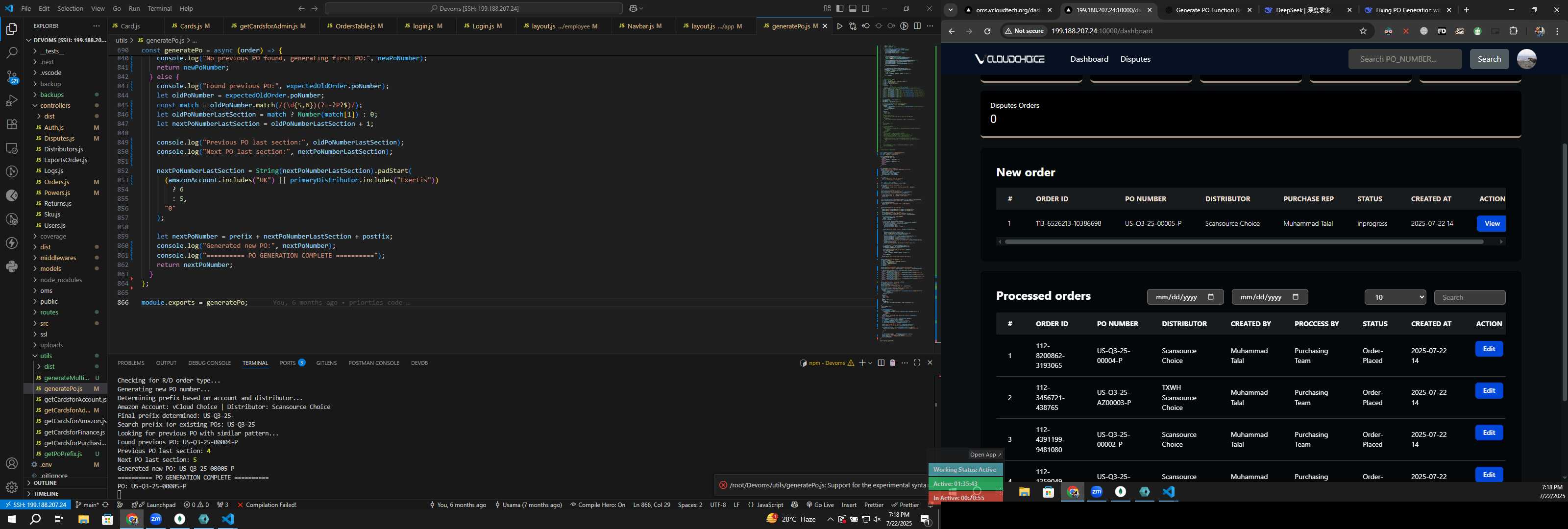Open generateMulti... file in explorer
Screen dimensions: 1568x529
[66, 378]
